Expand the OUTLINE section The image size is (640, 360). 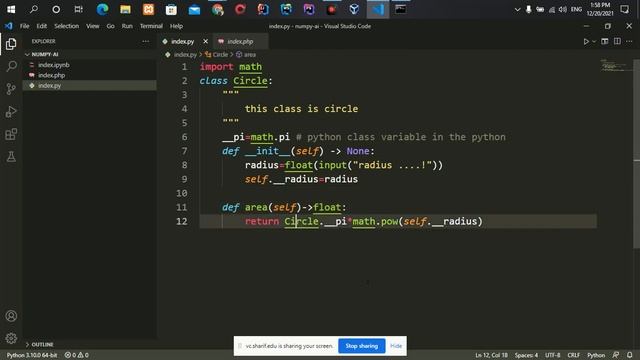tap(89, 344)
